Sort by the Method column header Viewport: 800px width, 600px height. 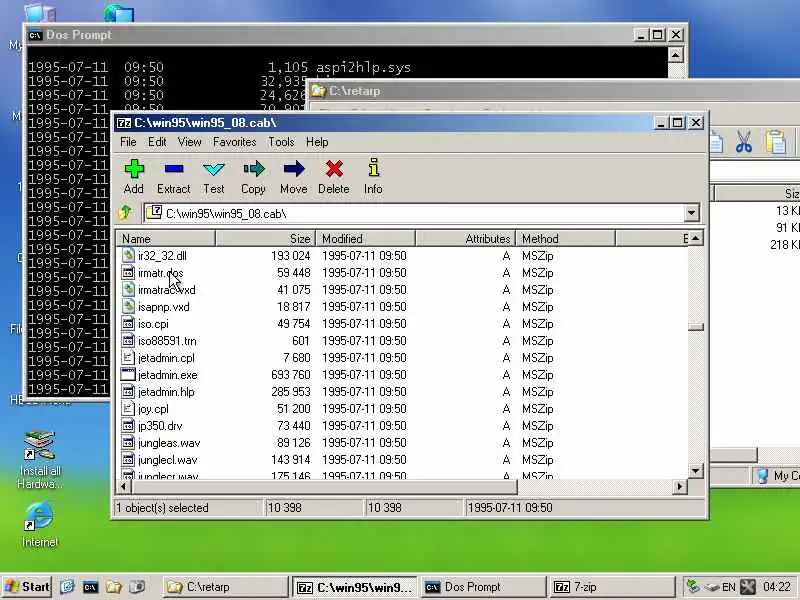click(x=565, y=238)
